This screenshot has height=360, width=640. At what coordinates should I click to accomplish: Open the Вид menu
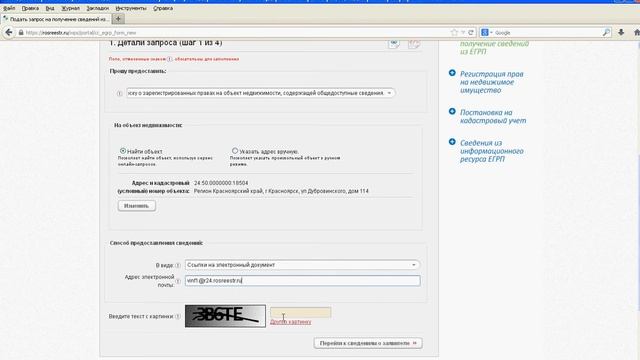click(x=50, y=8)
